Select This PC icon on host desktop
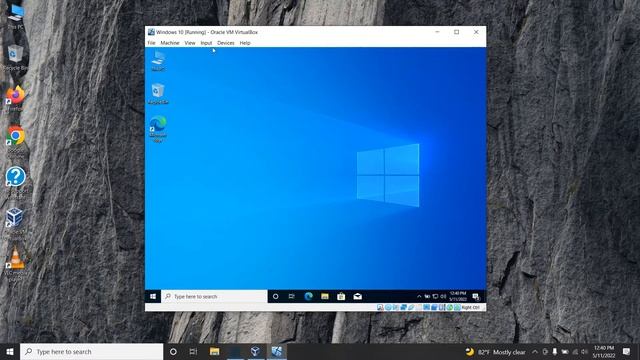 click(x=16, y=16)
